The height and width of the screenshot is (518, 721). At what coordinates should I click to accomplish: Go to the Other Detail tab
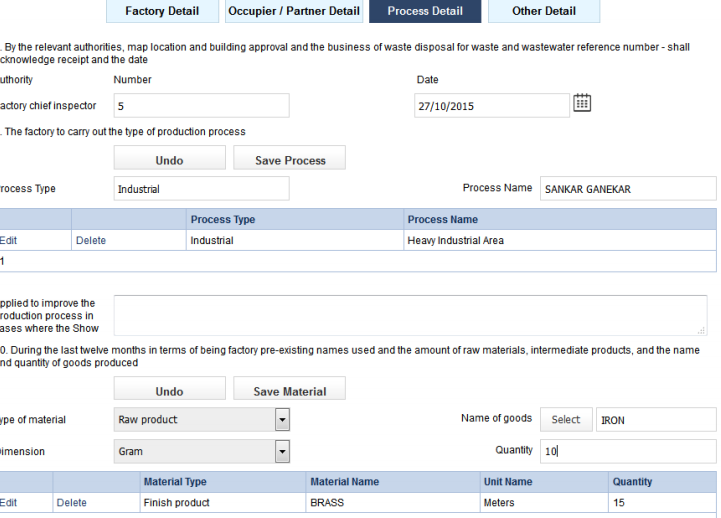(x=543, y=11)
